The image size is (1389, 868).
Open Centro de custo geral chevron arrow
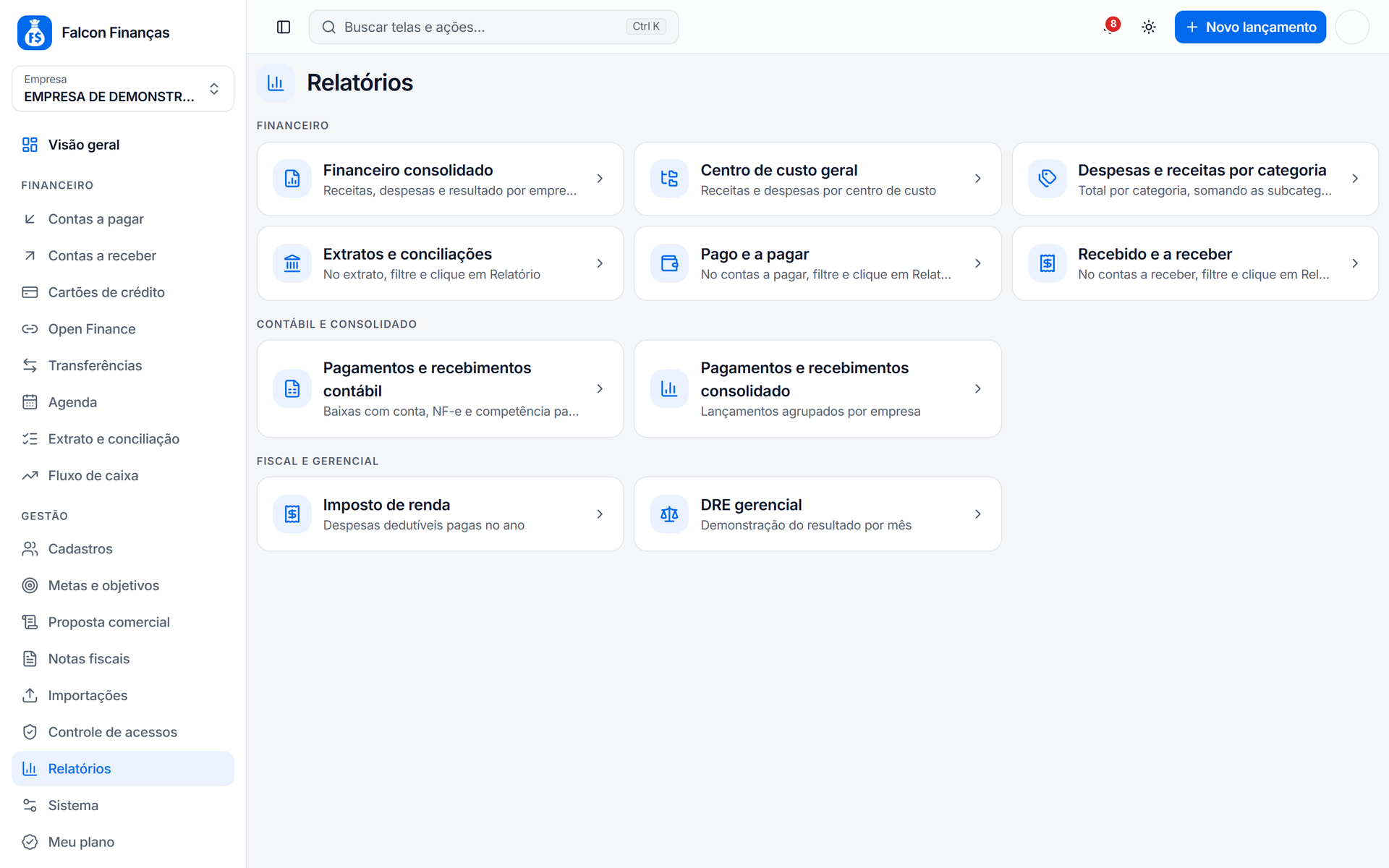[x=977, y=179]
